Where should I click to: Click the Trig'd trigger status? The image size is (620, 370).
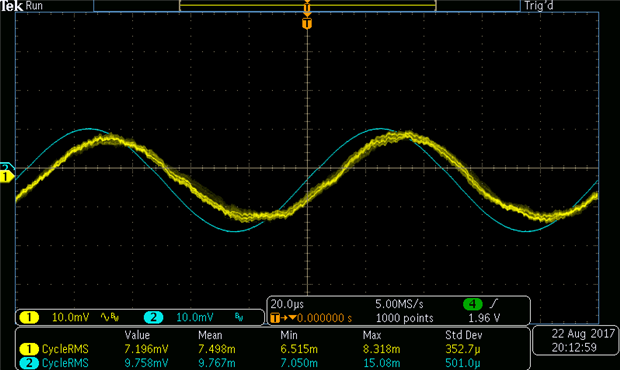[538, 6]
